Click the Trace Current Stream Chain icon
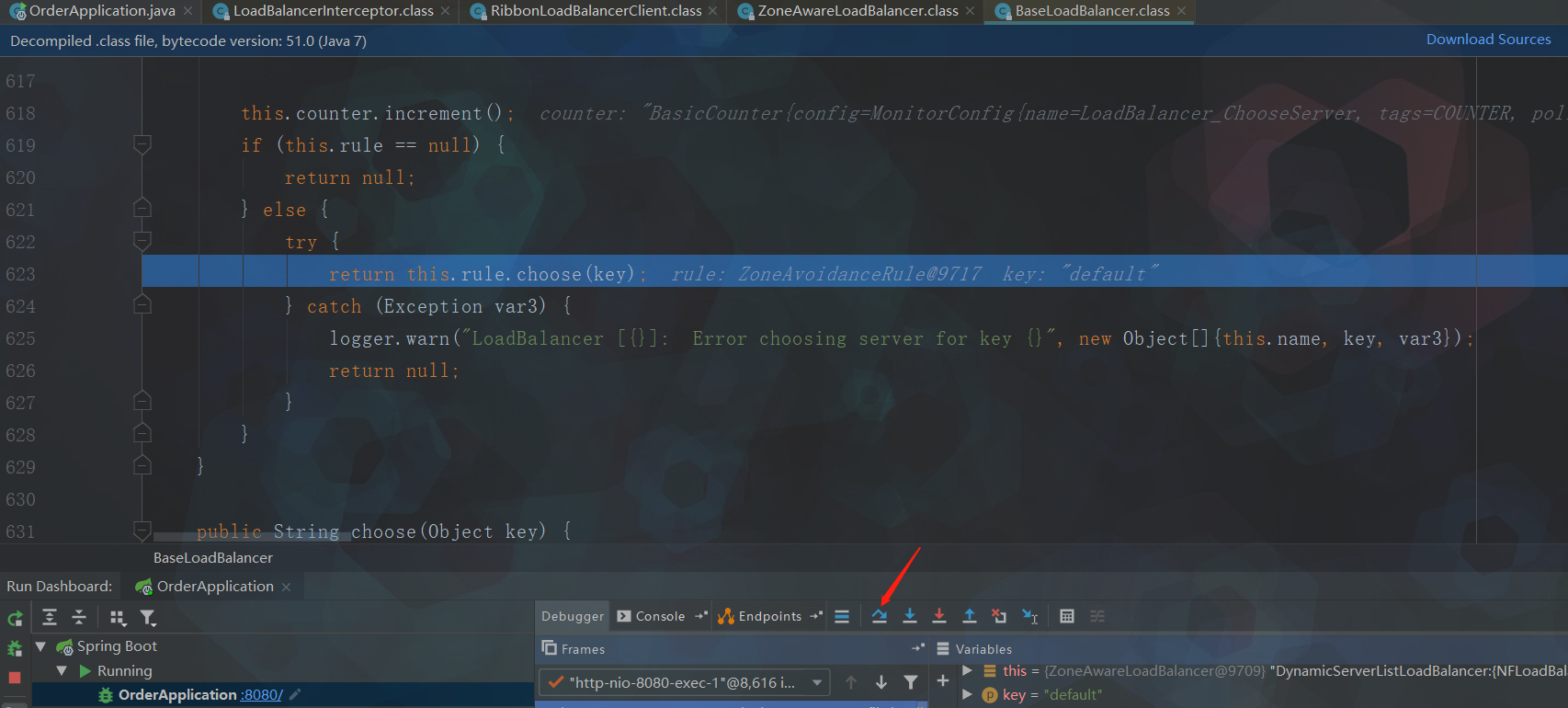This screenshot has width=1568, height=708. [x=1097, y=616]
